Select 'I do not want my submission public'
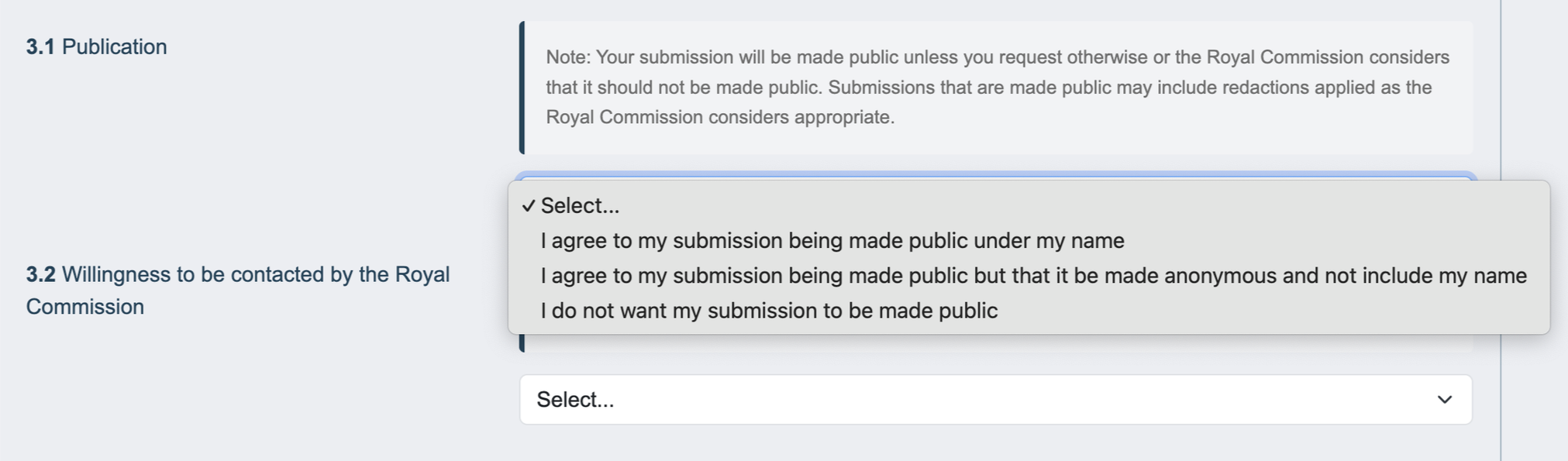 (769, 311)
